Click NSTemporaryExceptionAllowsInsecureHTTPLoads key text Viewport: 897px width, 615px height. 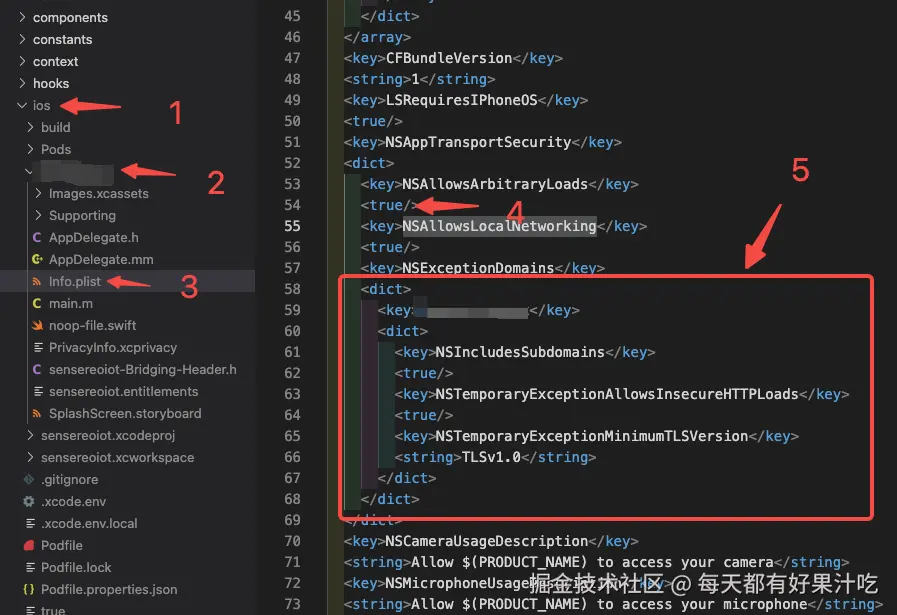coord(617,394)
